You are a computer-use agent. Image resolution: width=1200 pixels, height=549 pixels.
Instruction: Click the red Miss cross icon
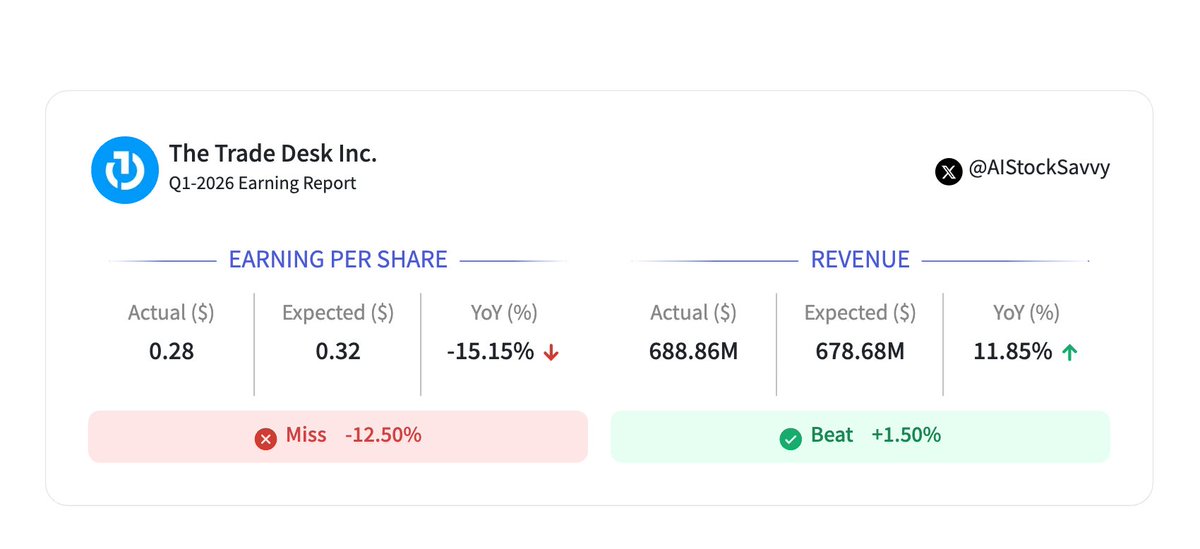[265, 438]
